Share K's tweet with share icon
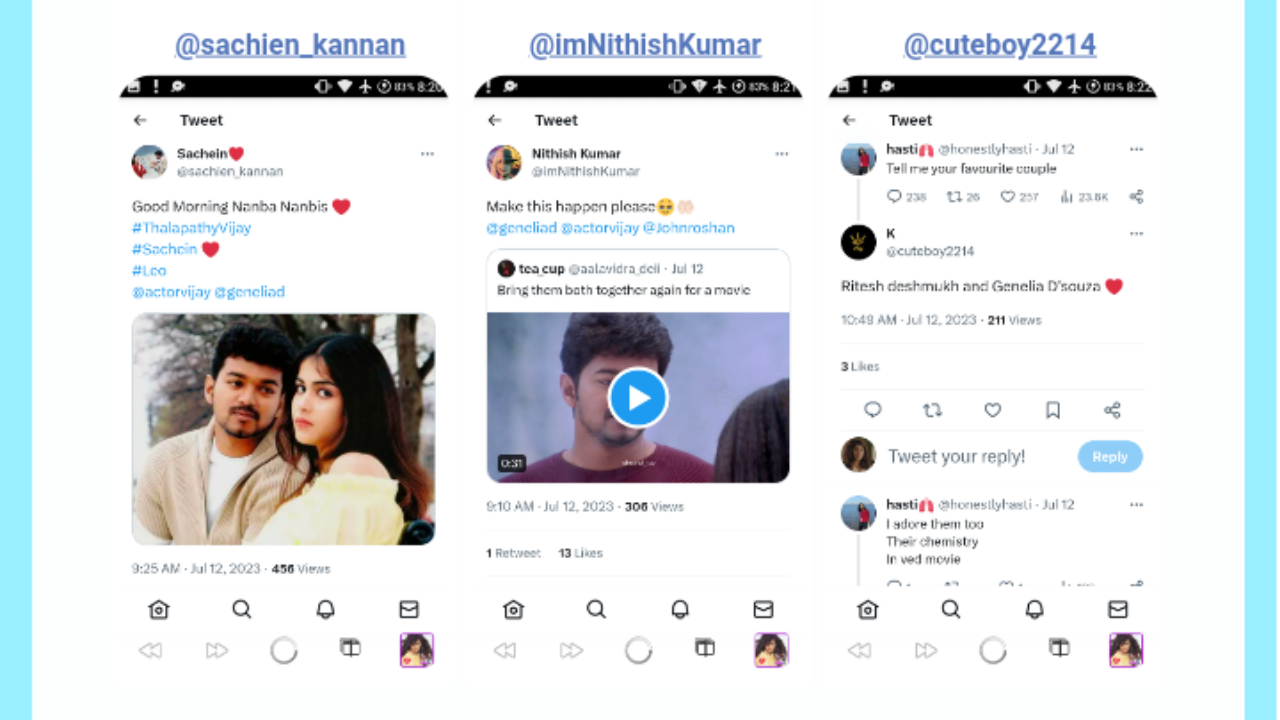 click(x=1112, y=410)
